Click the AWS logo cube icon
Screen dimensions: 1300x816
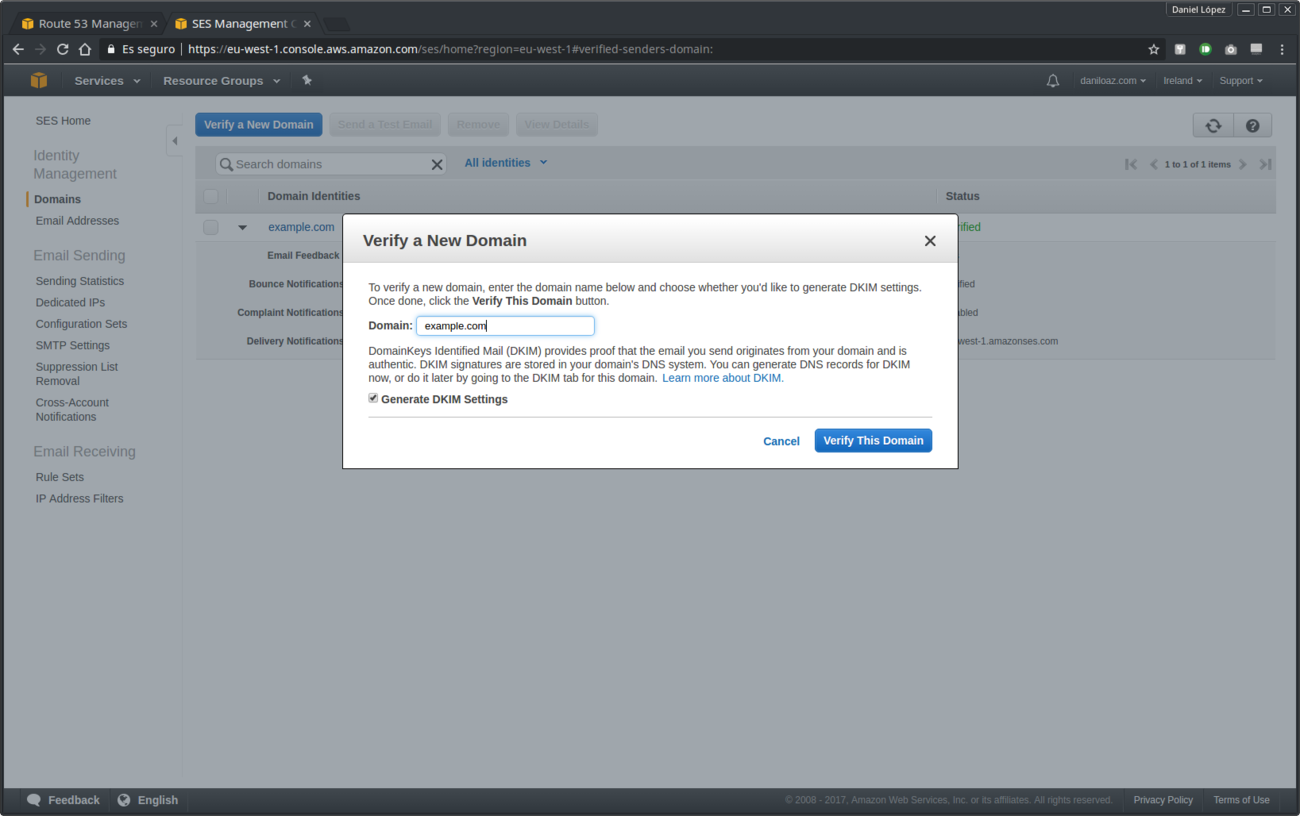(x=39, y=80)
